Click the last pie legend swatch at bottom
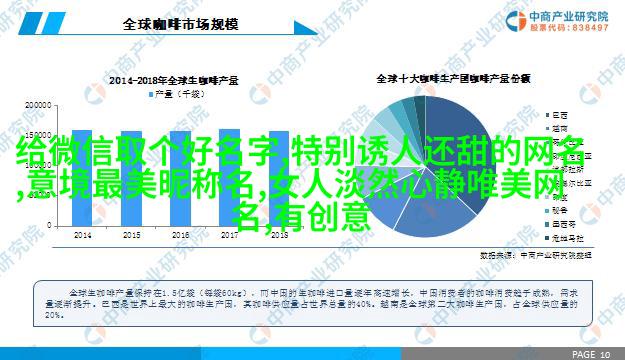The image size is (625, 360). coord(548,238)
